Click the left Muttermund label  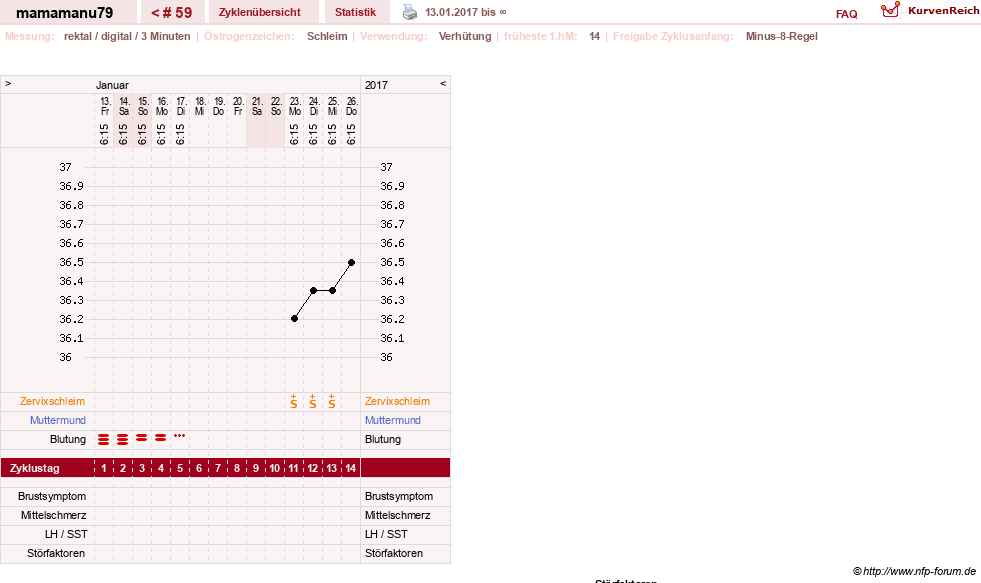[x=58, y=420]
